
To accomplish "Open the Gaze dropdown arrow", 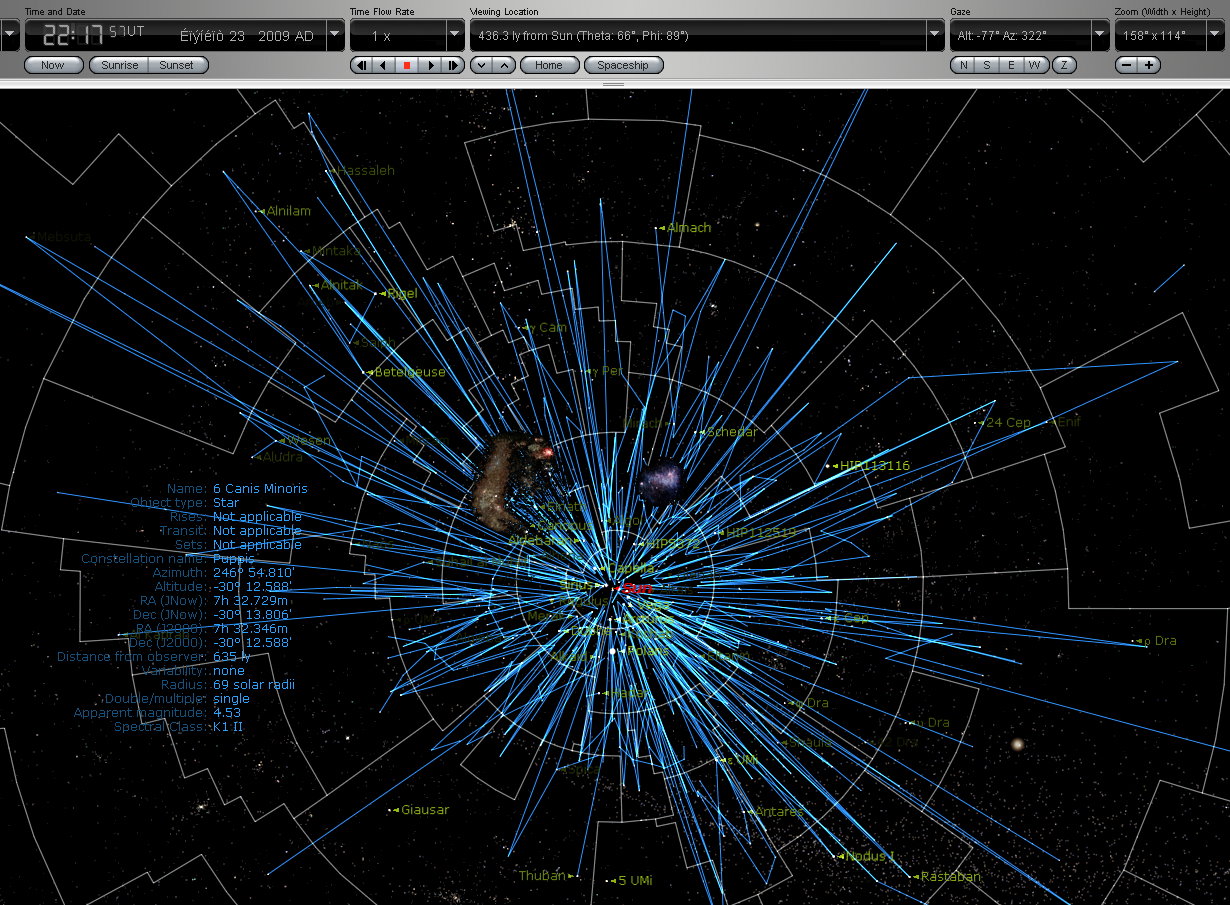I will 1100,36.
